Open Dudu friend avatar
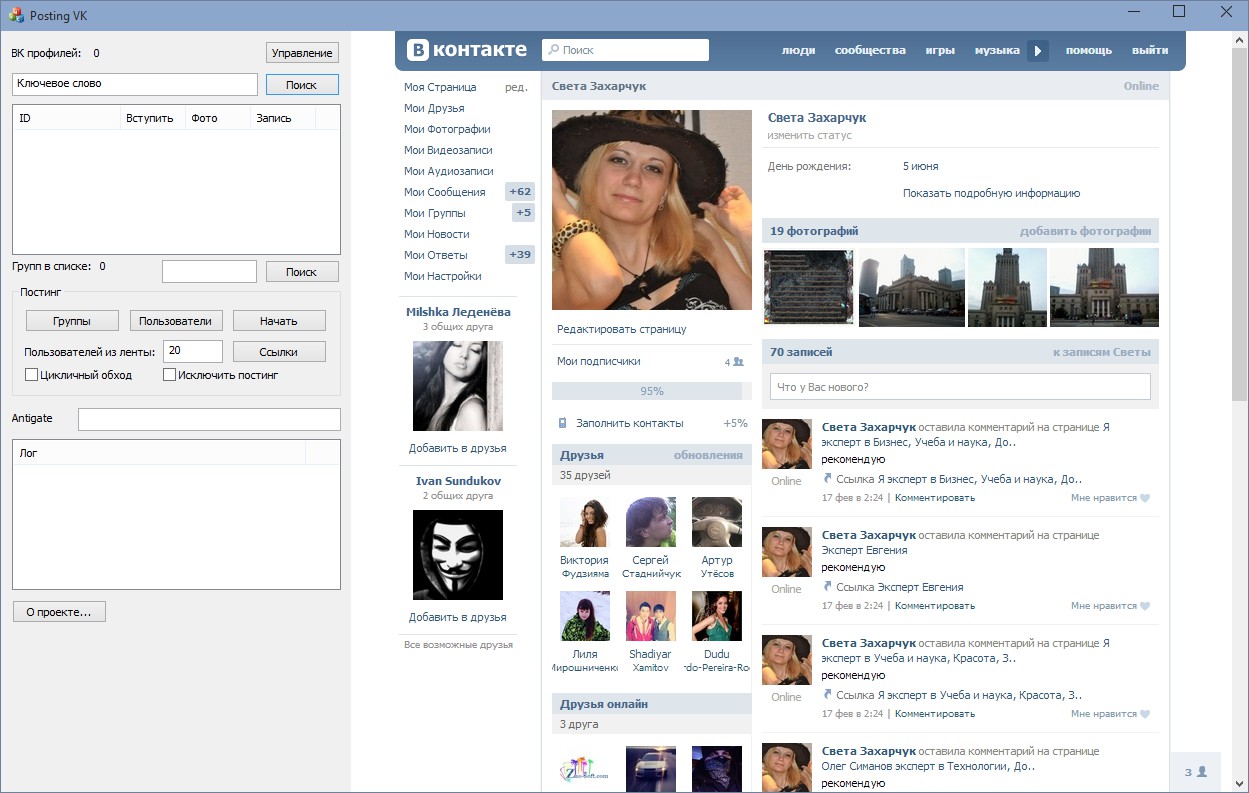This screenshot has width=1249, height=793. (717, 616)
